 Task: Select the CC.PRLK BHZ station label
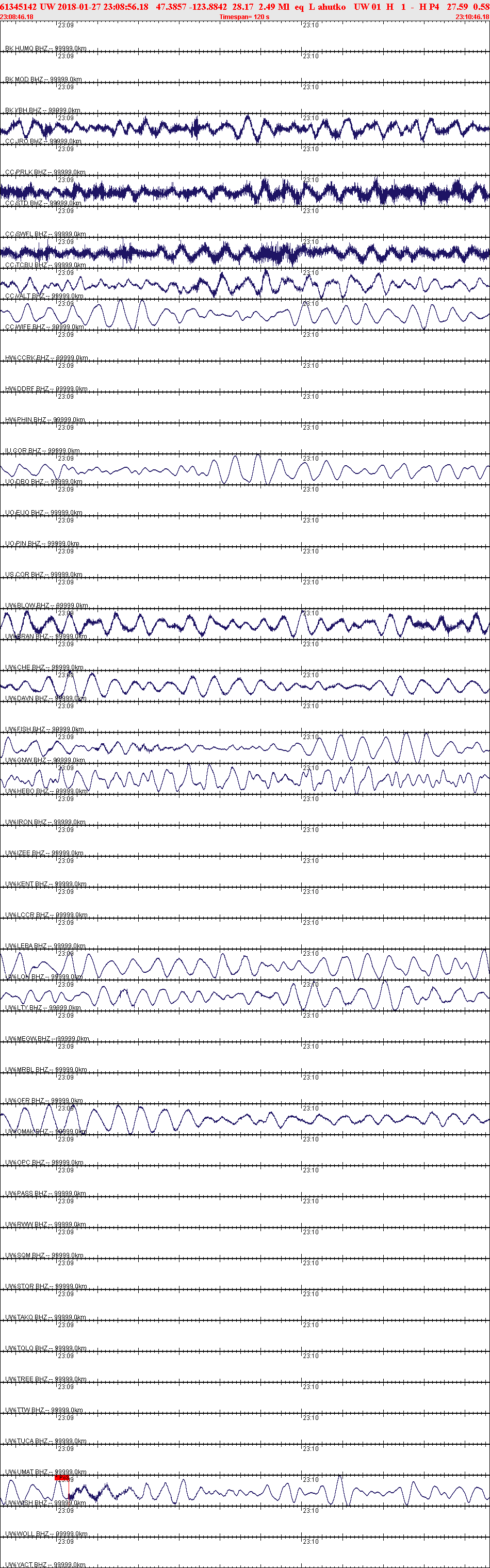pos(45,173)
